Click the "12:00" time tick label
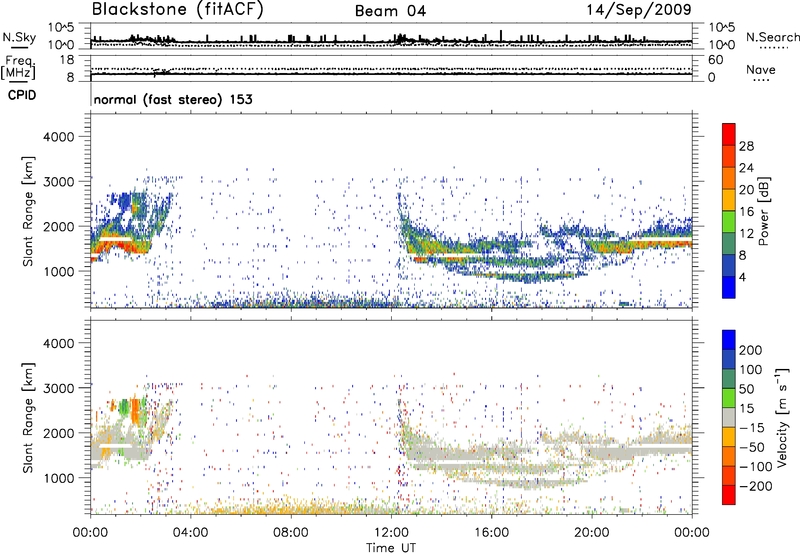Screen dimensions: 800x554 tap(391, 533)
